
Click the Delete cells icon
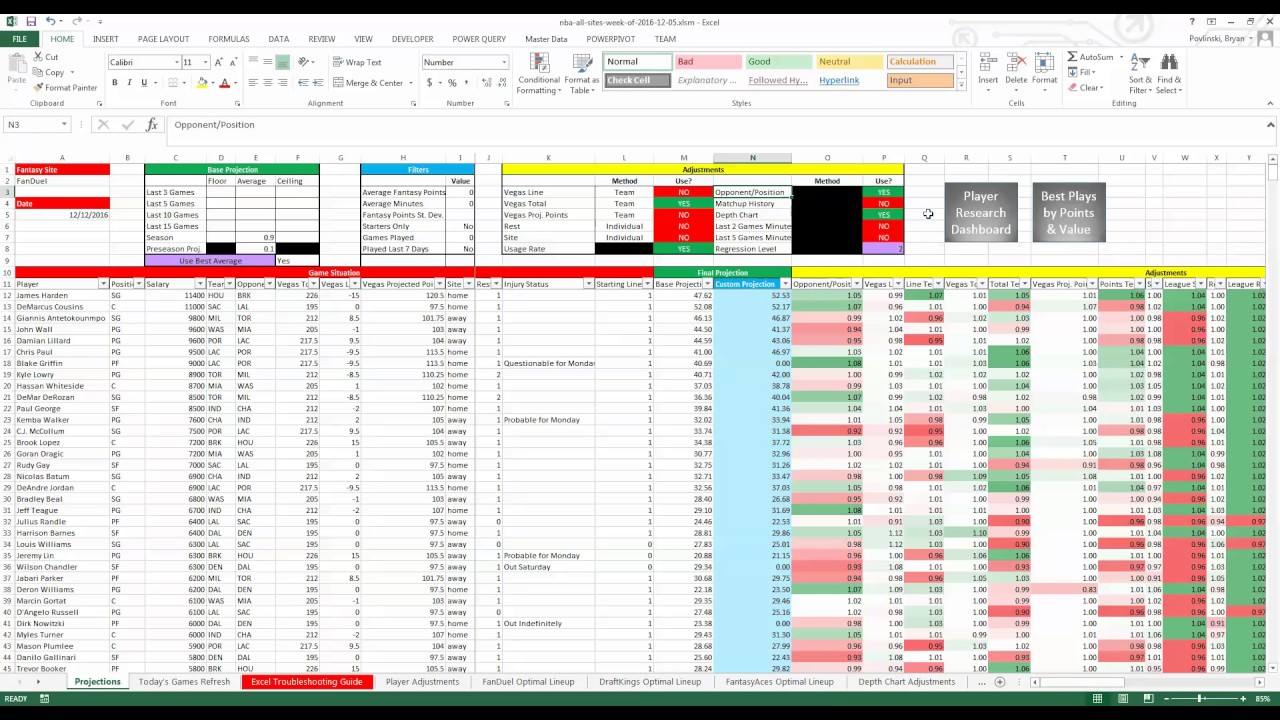click(1016, 63)
